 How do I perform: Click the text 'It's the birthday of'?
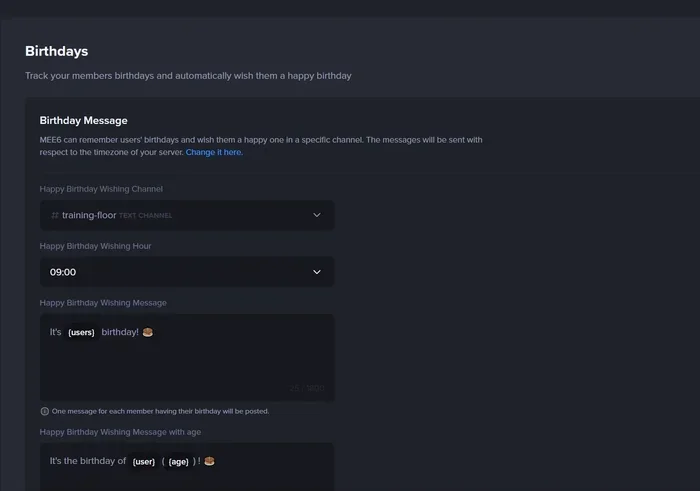tap(88, 461)
